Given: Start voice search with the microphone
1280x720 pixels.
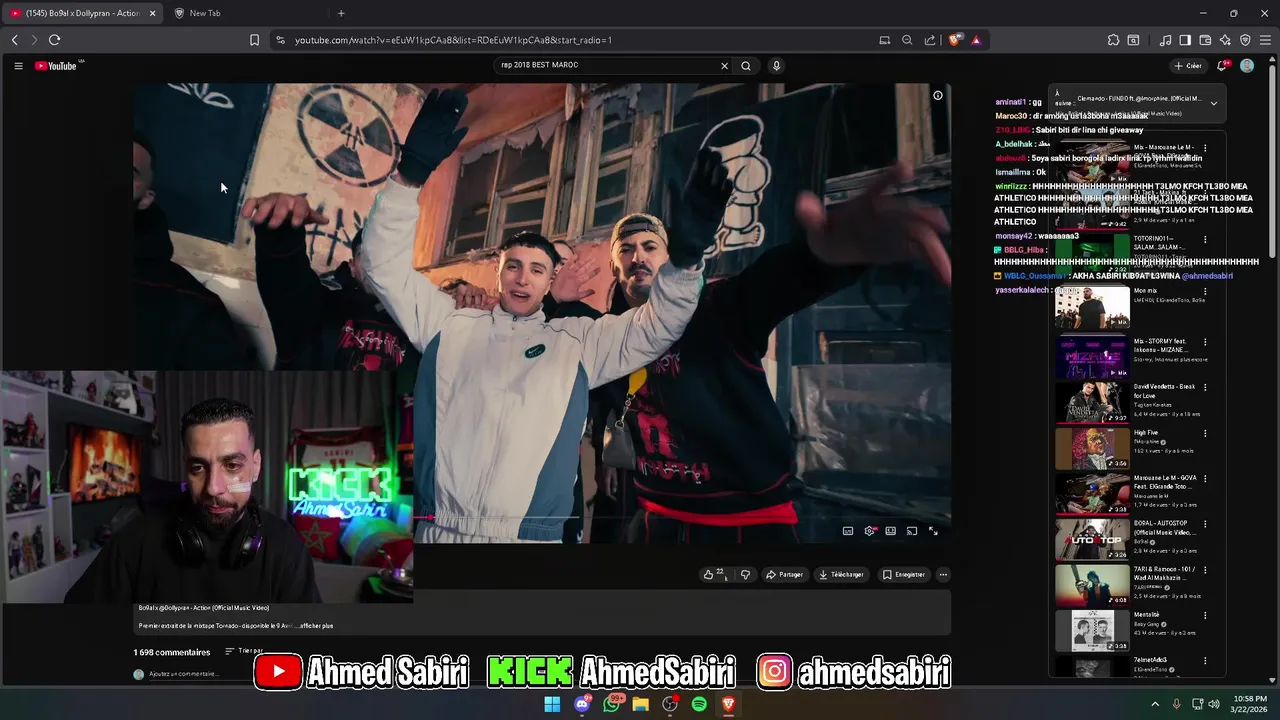Looking at the screenshot, I should click(x=776, y=66).
